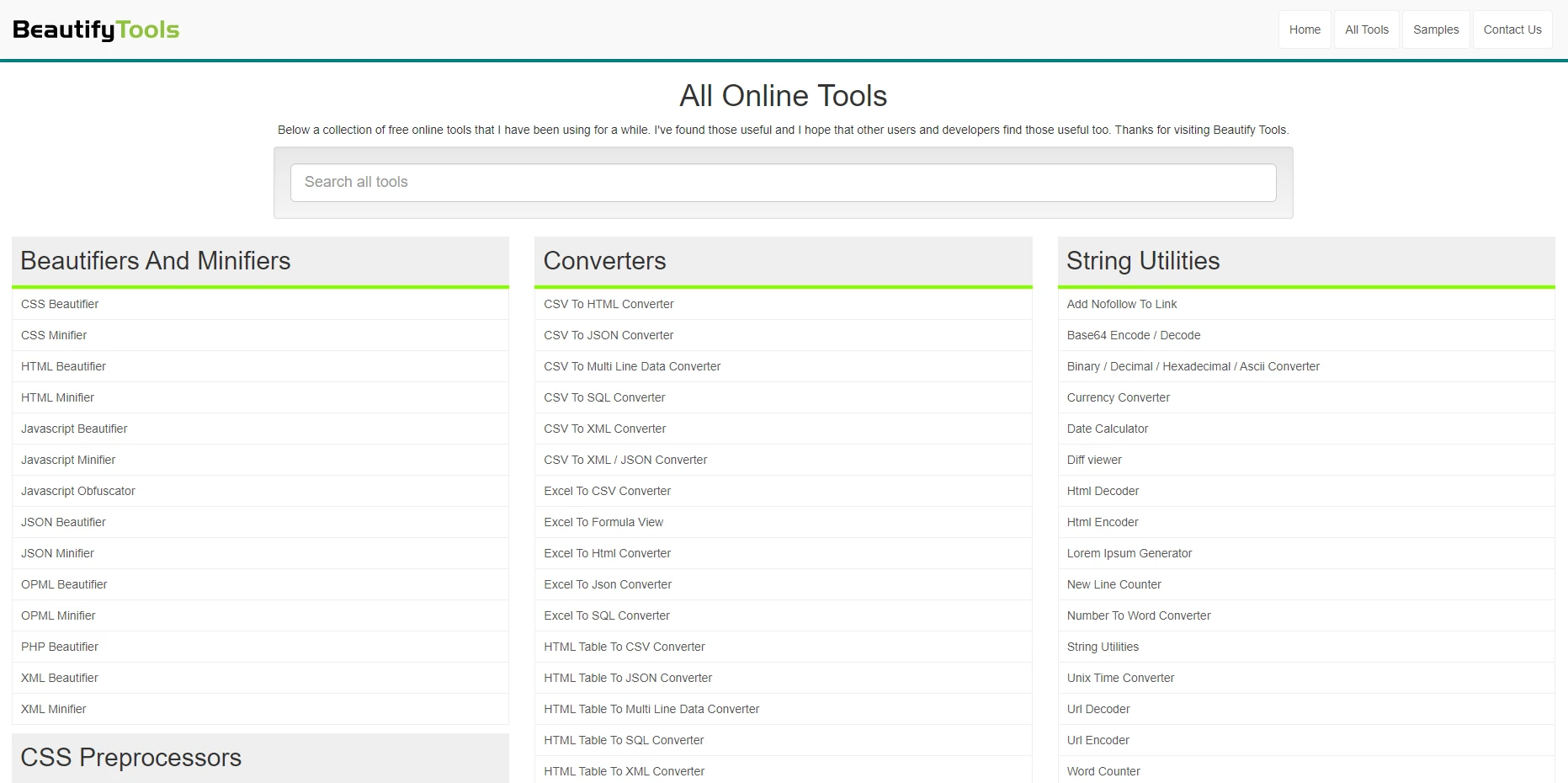Select Excel To Formula View
The height and width of the screenshot is (783, 1568).
[603, 522]
